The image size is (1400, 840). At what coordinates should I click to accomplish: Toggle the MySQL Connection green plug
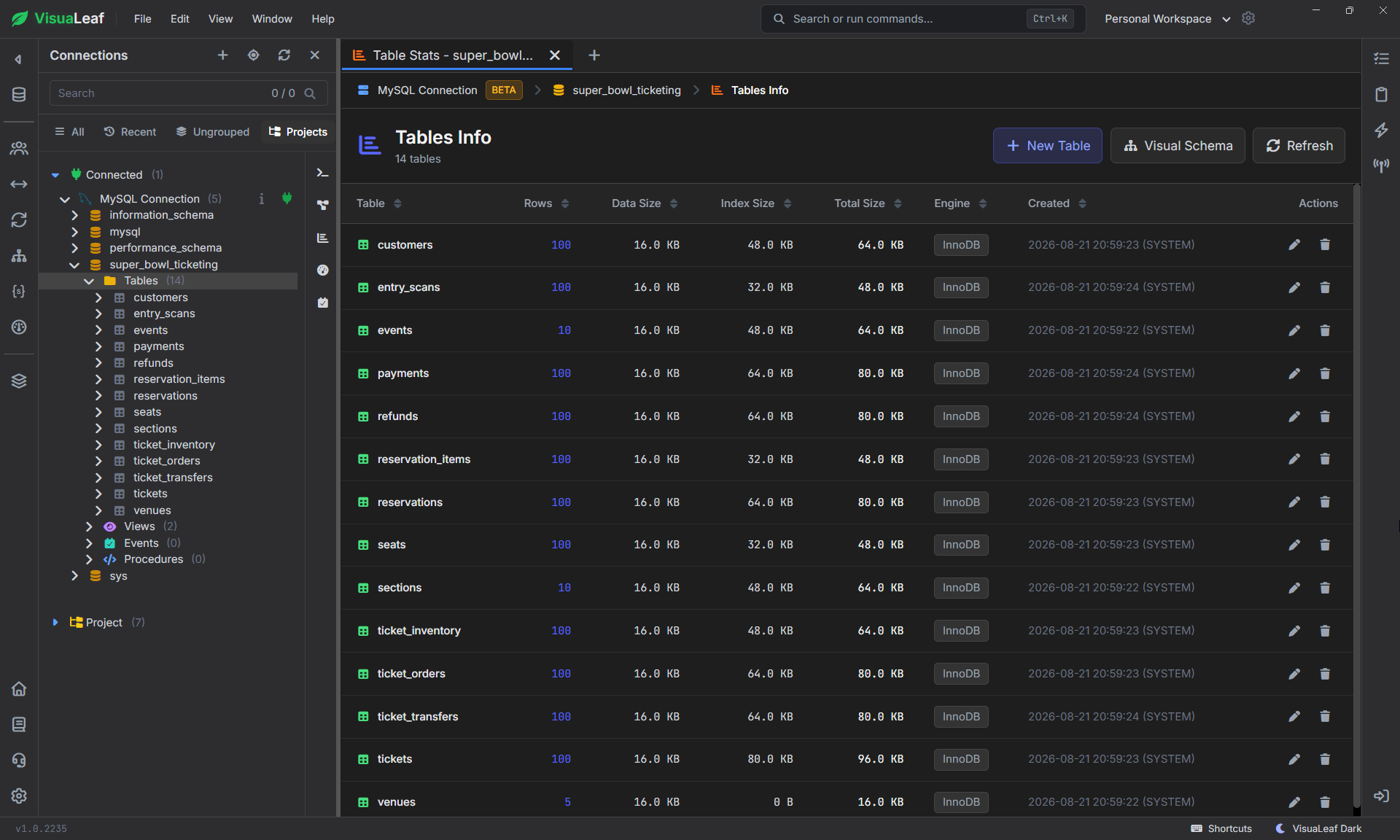[x=287, y=198]
